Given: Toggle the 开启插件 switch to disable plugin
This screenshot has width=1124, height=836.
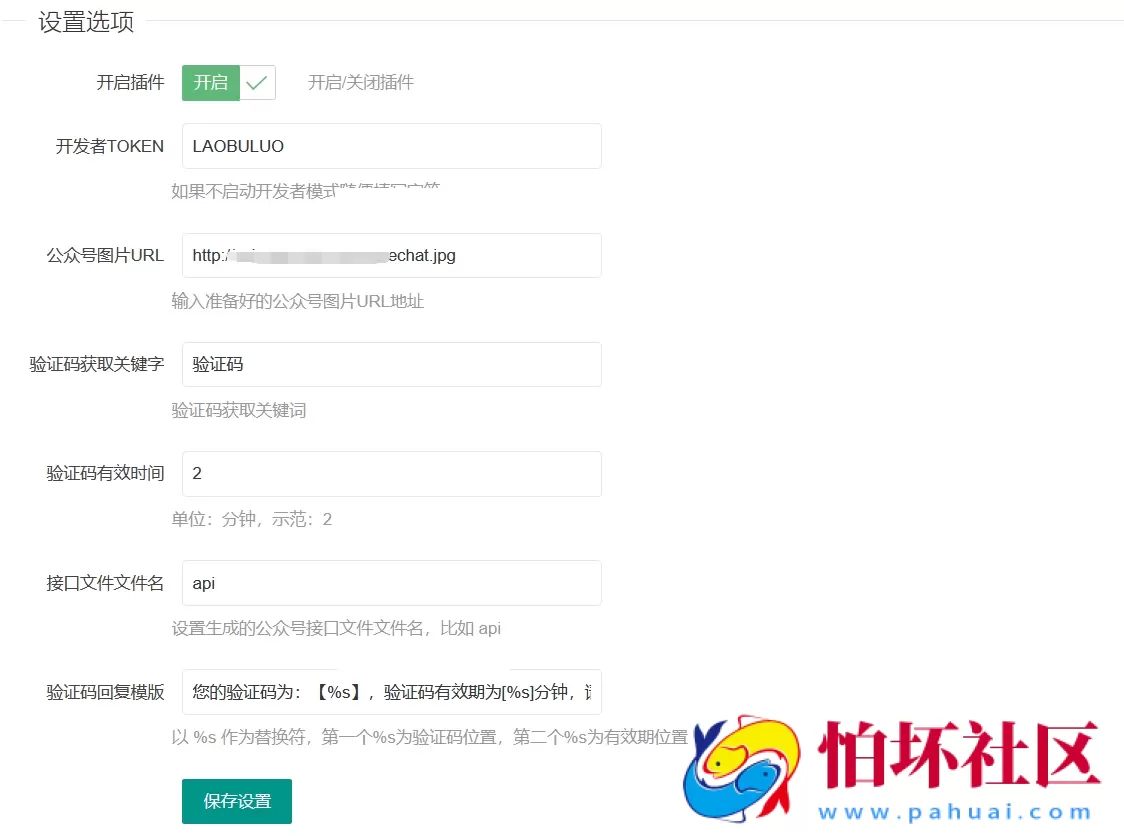Looking at the screenshot, I should [210, 83].
